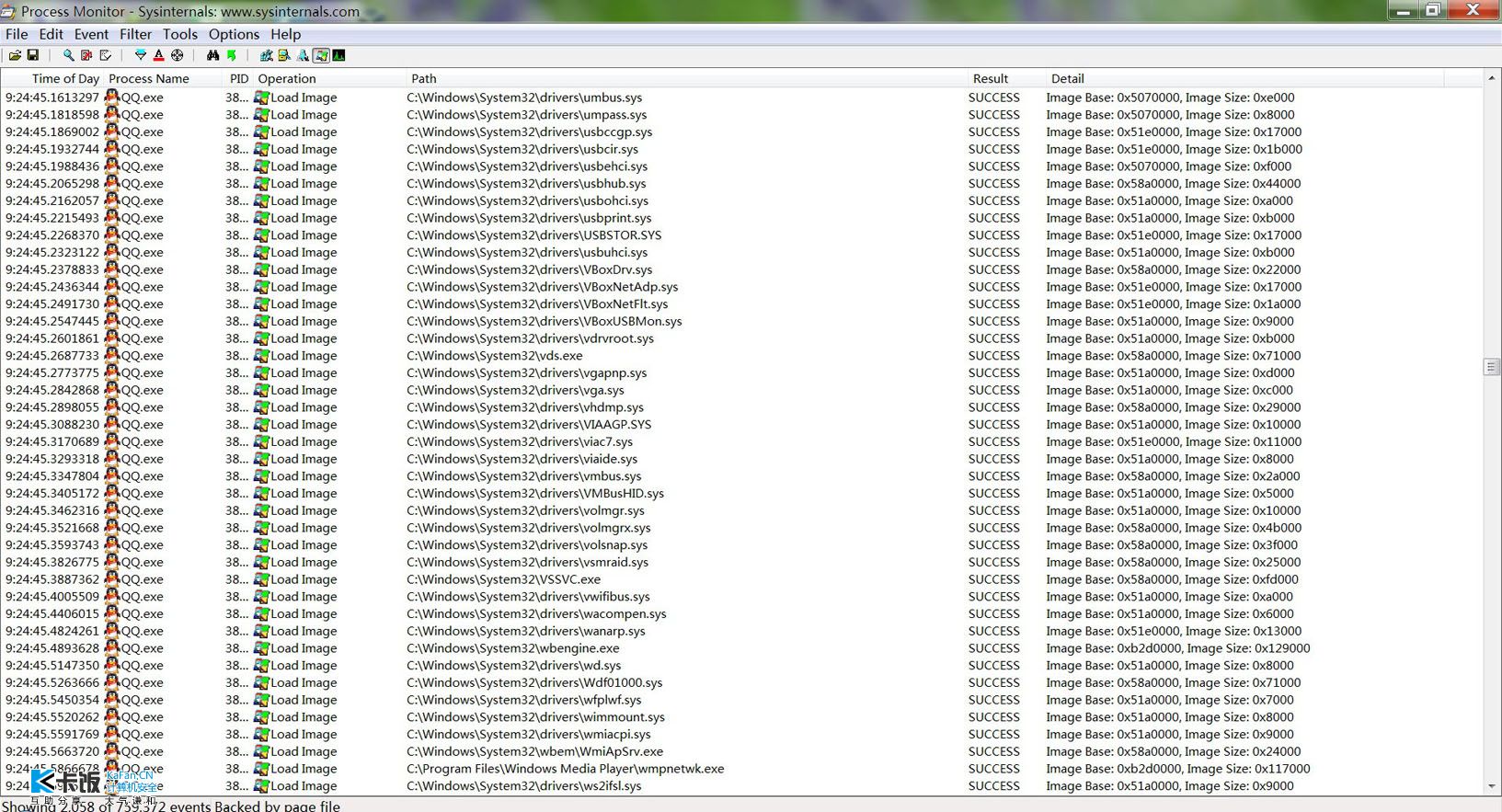Image resolution: width=1502 pixels, height=812 pixels.
Task: Click the QQ penguin icon in the VSSVC.exe row
Action: [x=112, y=579]
